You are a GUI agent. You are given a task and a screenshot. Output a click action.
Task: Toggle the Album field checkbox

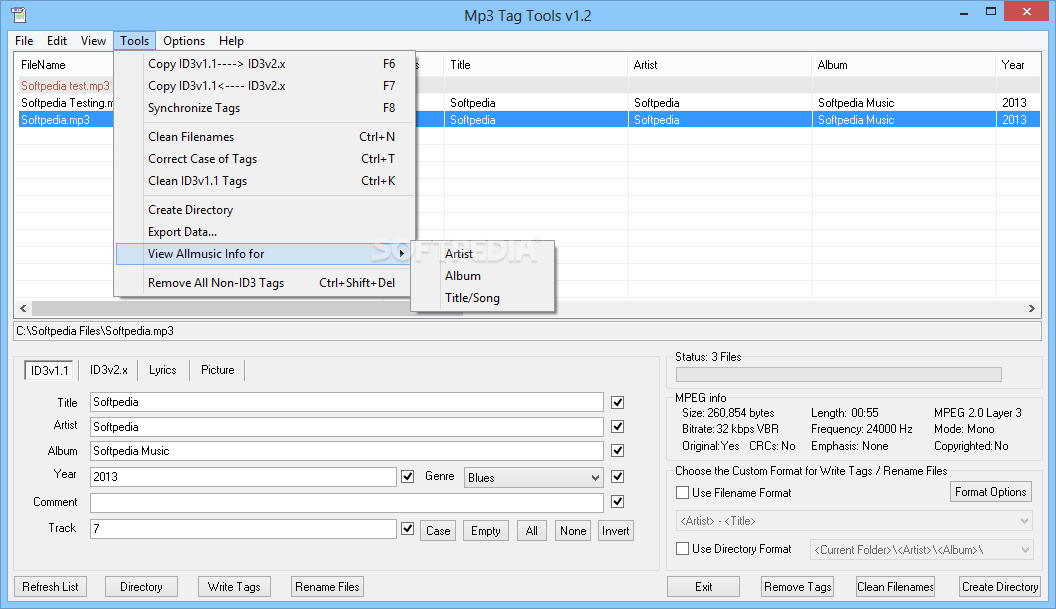coord(617,451)
